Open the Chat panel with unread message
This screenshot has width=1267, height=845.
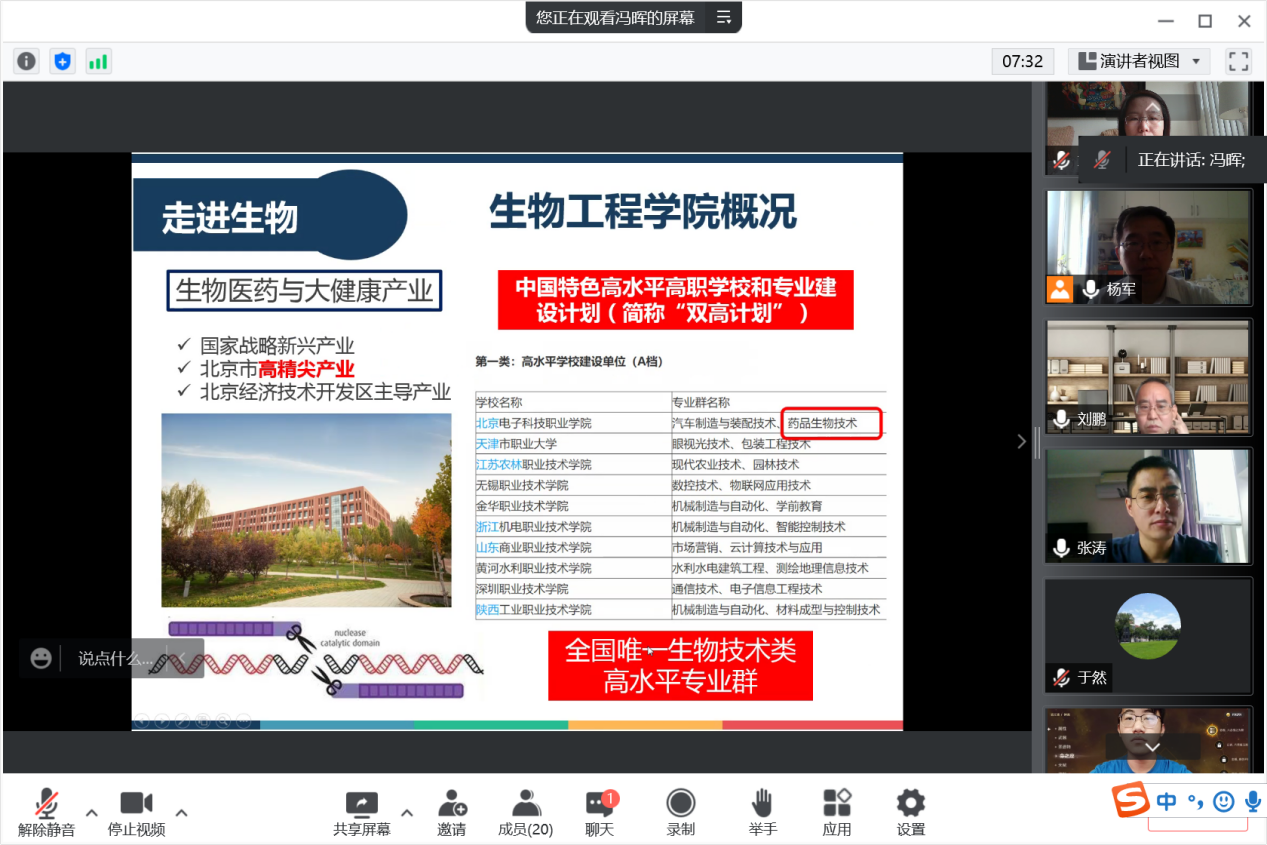click(x=599, y=812)
